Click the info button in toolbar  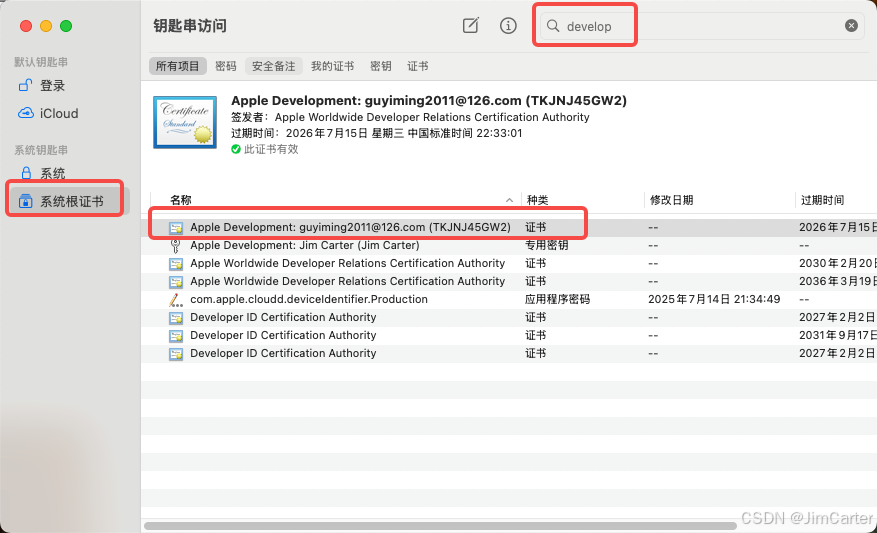[x=508, y=25]
